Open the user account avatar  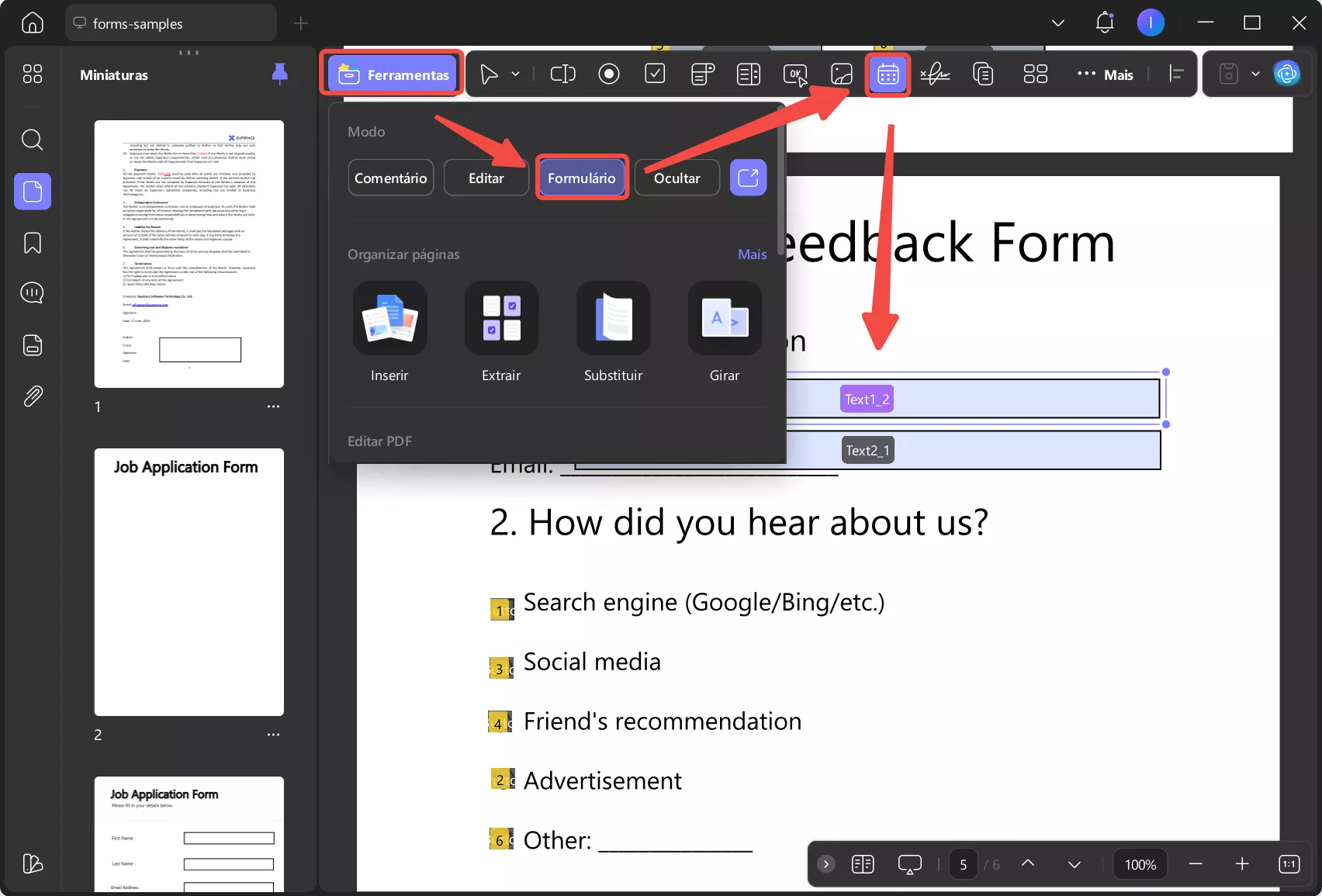(1151, 23)
